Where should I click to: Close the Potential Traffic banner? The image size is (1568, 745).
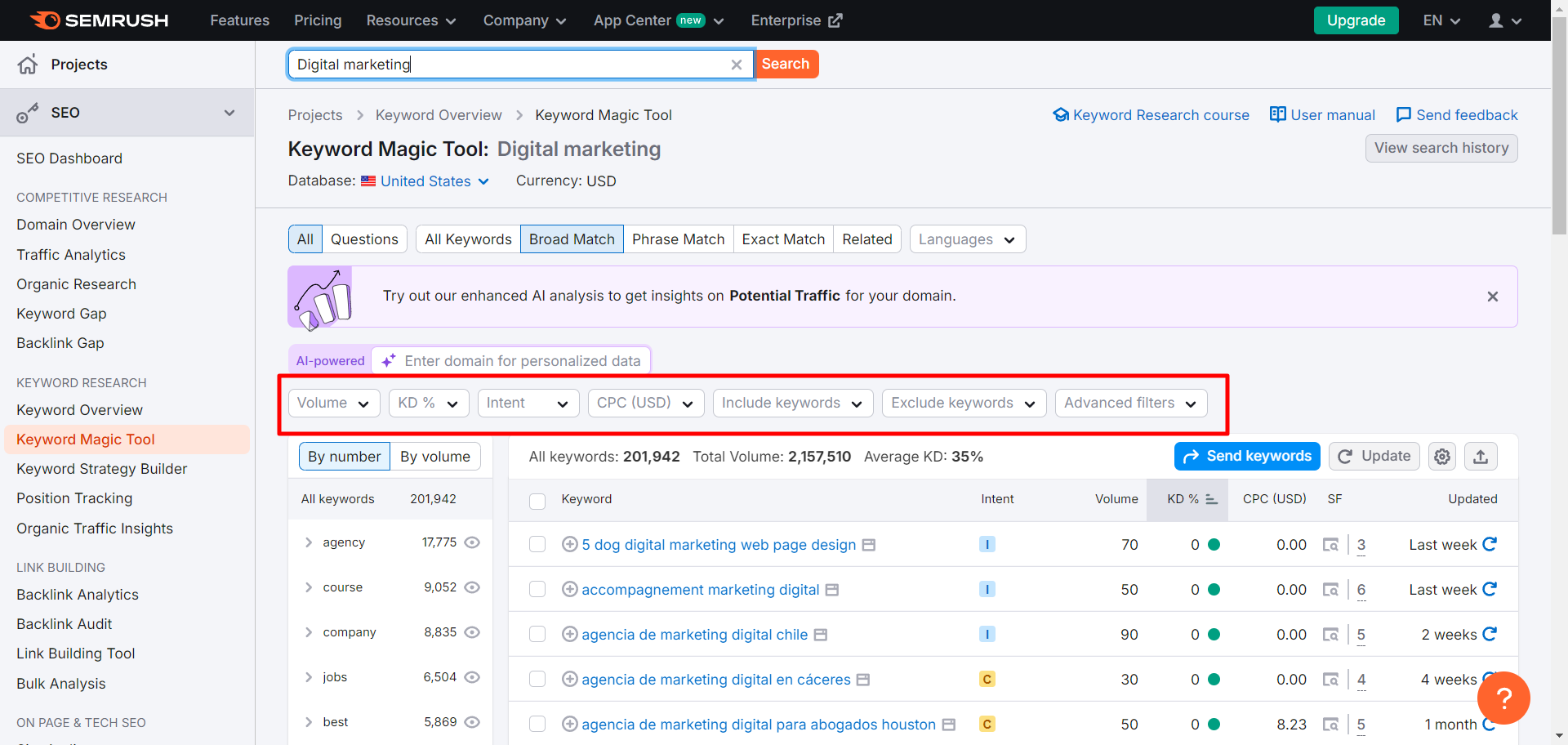coord(1493,297)
